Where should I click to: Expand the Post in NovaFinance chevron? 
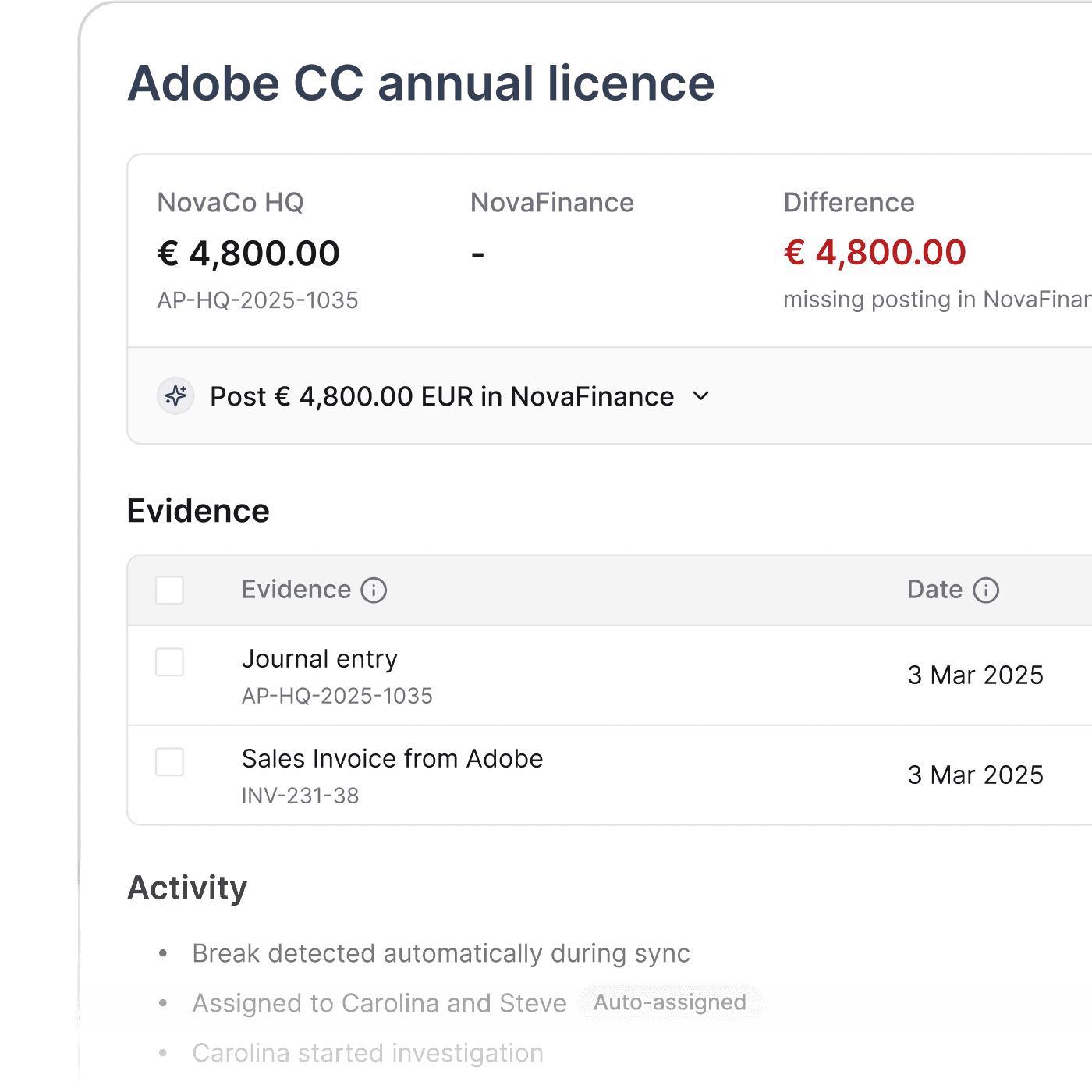pyautogui.click(x=701, y=396)
